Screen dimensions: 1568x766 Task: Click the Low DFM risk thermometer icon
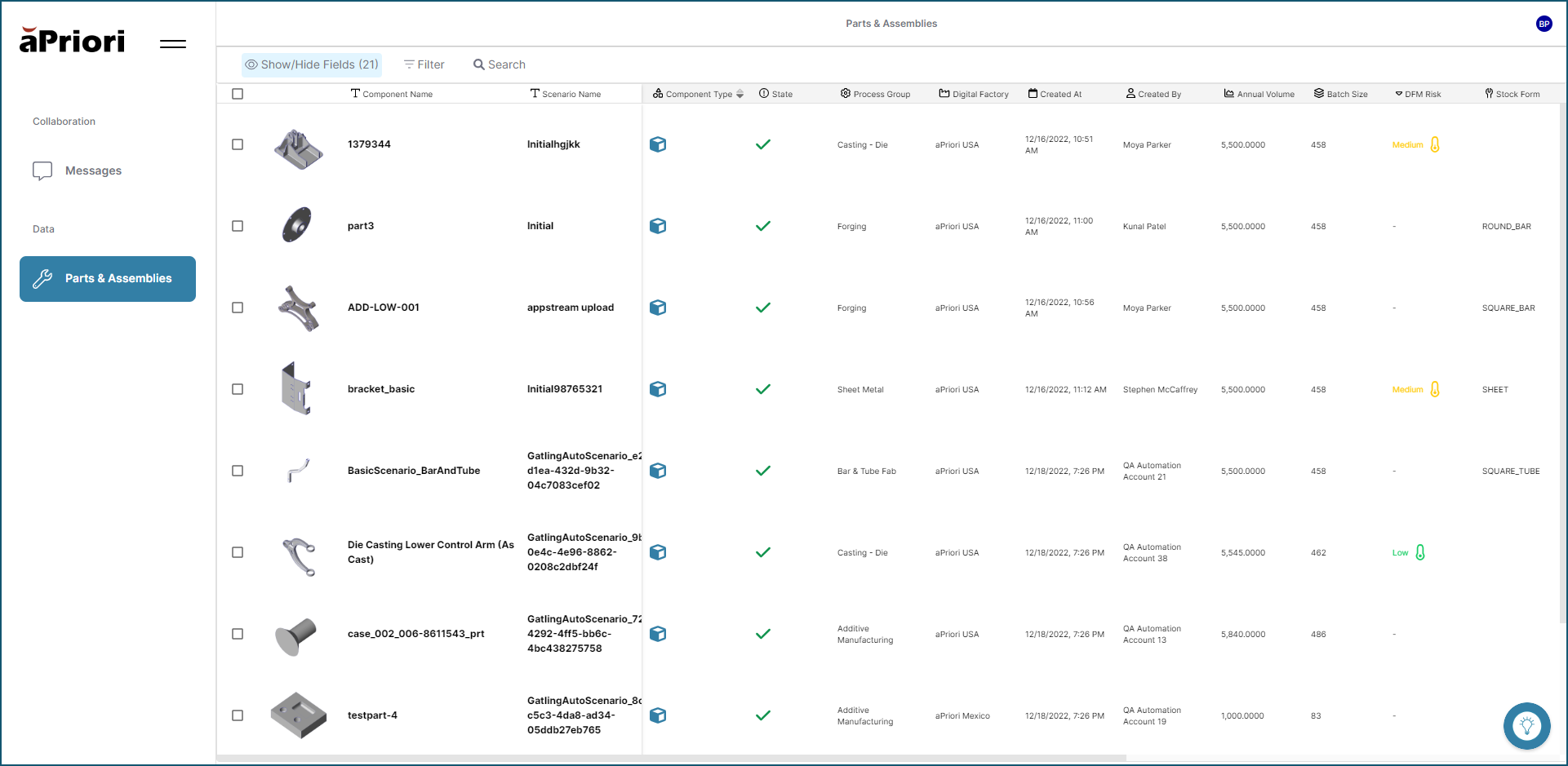point(1420,552)
